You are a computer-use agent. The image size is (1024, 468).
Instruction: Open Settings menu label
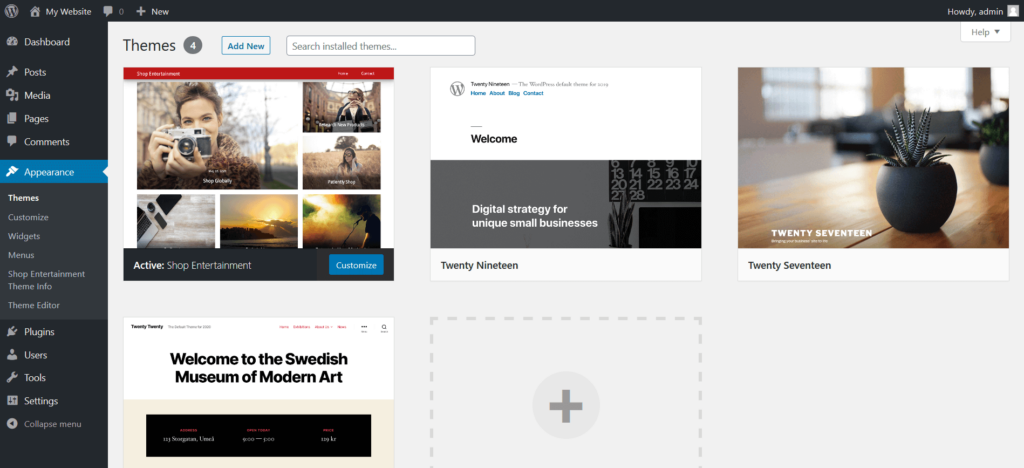pos(41,401)
